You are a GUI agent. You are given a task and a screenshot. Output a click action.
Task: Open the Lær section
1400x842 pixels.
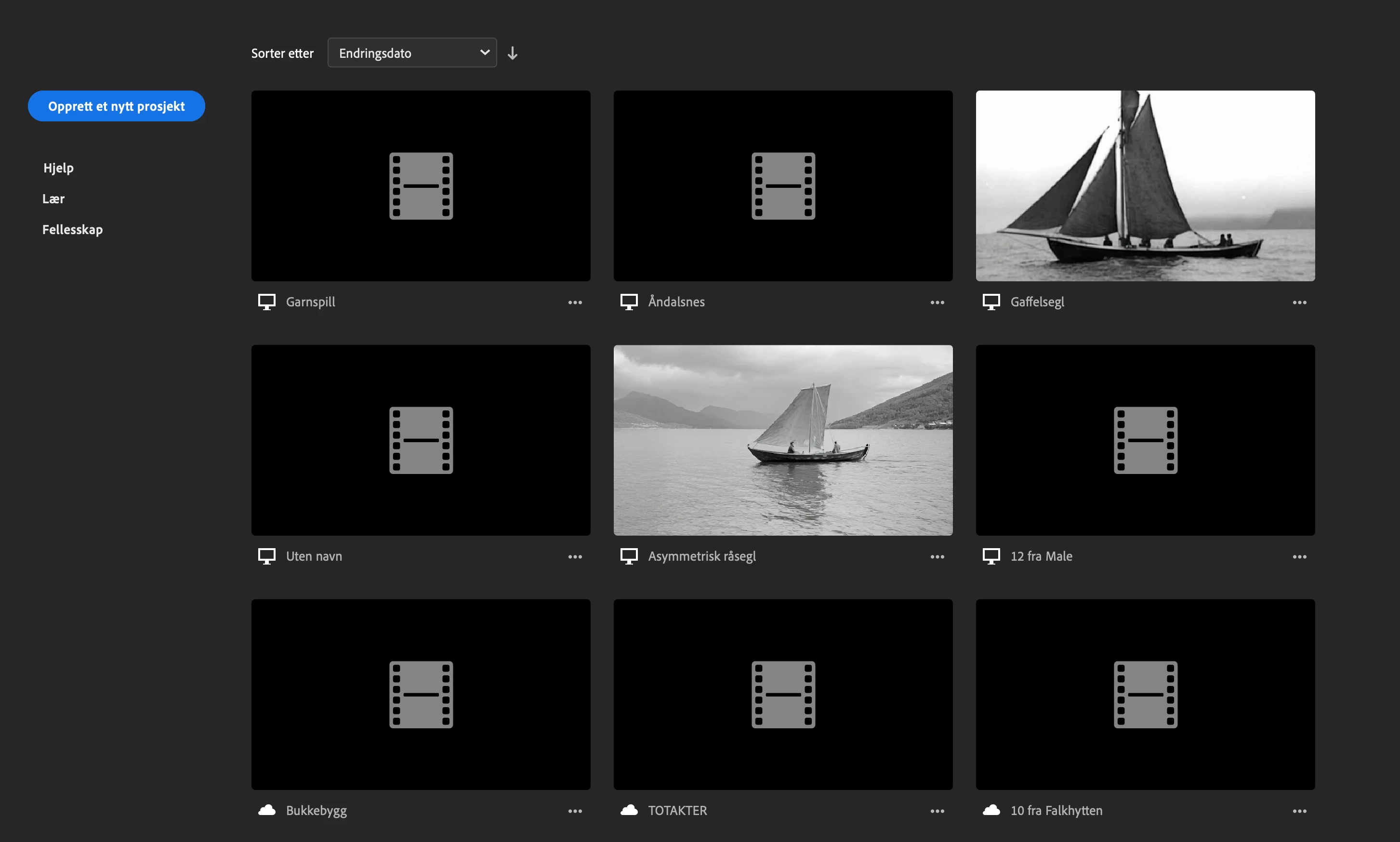(x=53, y=198)
